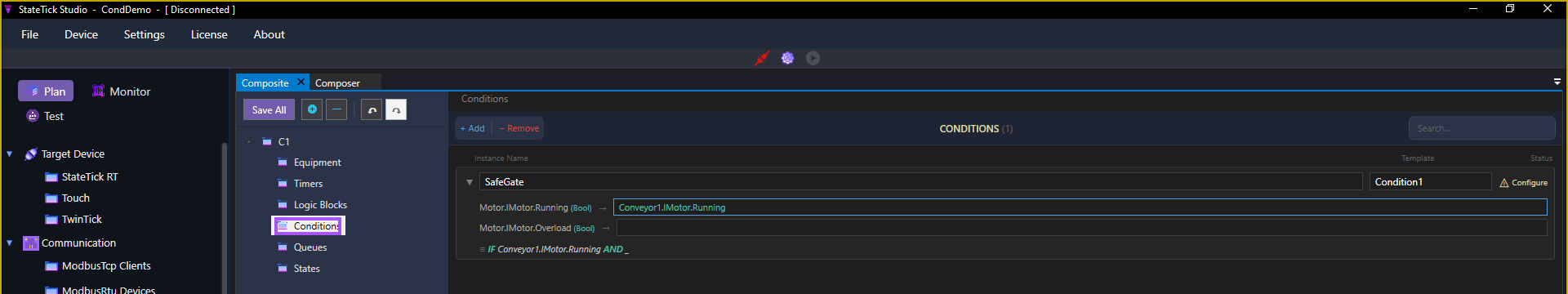1568x294 pixels.
Task: Select the C1 folder
Action: [276, 141]
